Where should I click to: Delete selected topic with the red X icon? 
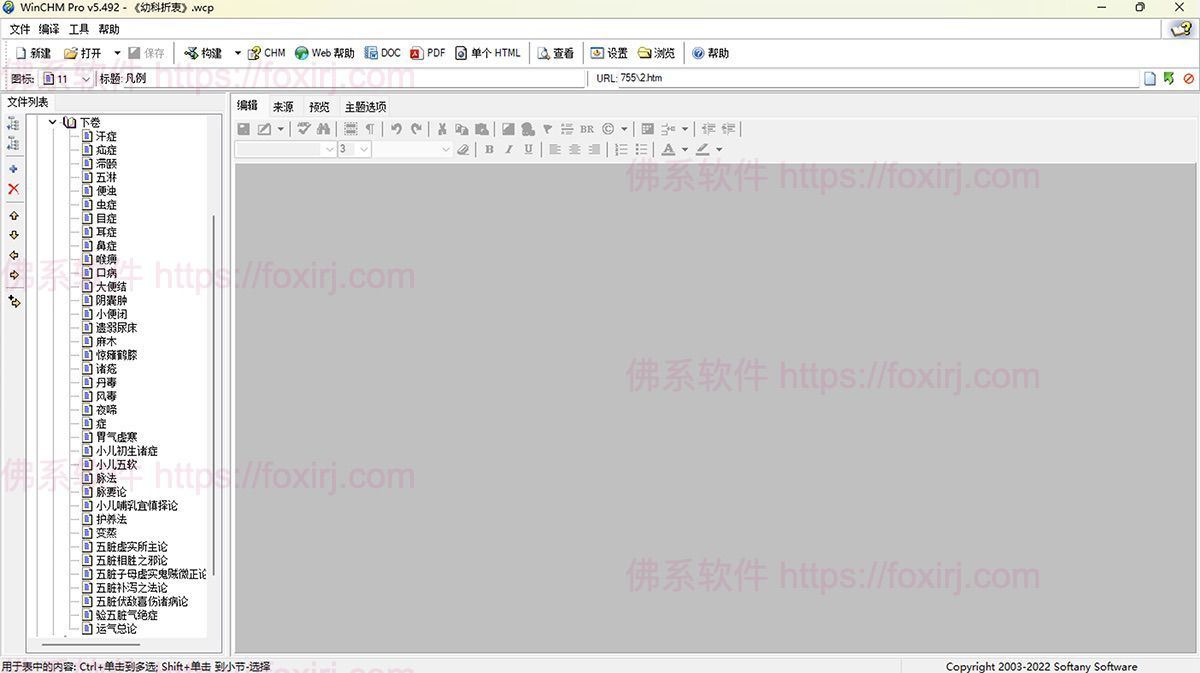pyautogui.click(x=13, y=188)
